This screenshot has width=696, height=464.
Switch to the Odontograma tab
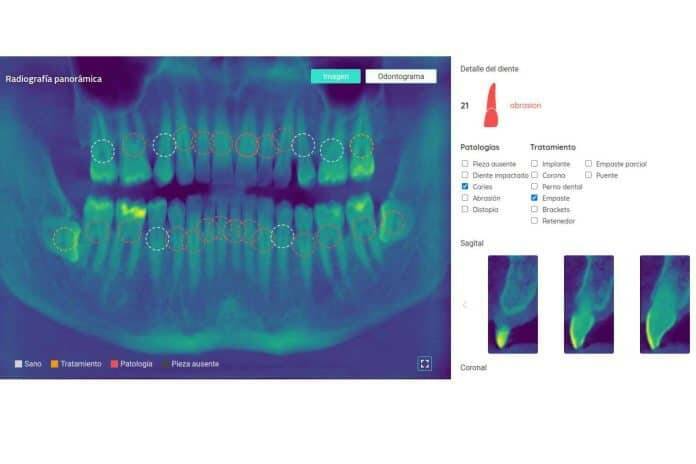click(x=400, y=76)
